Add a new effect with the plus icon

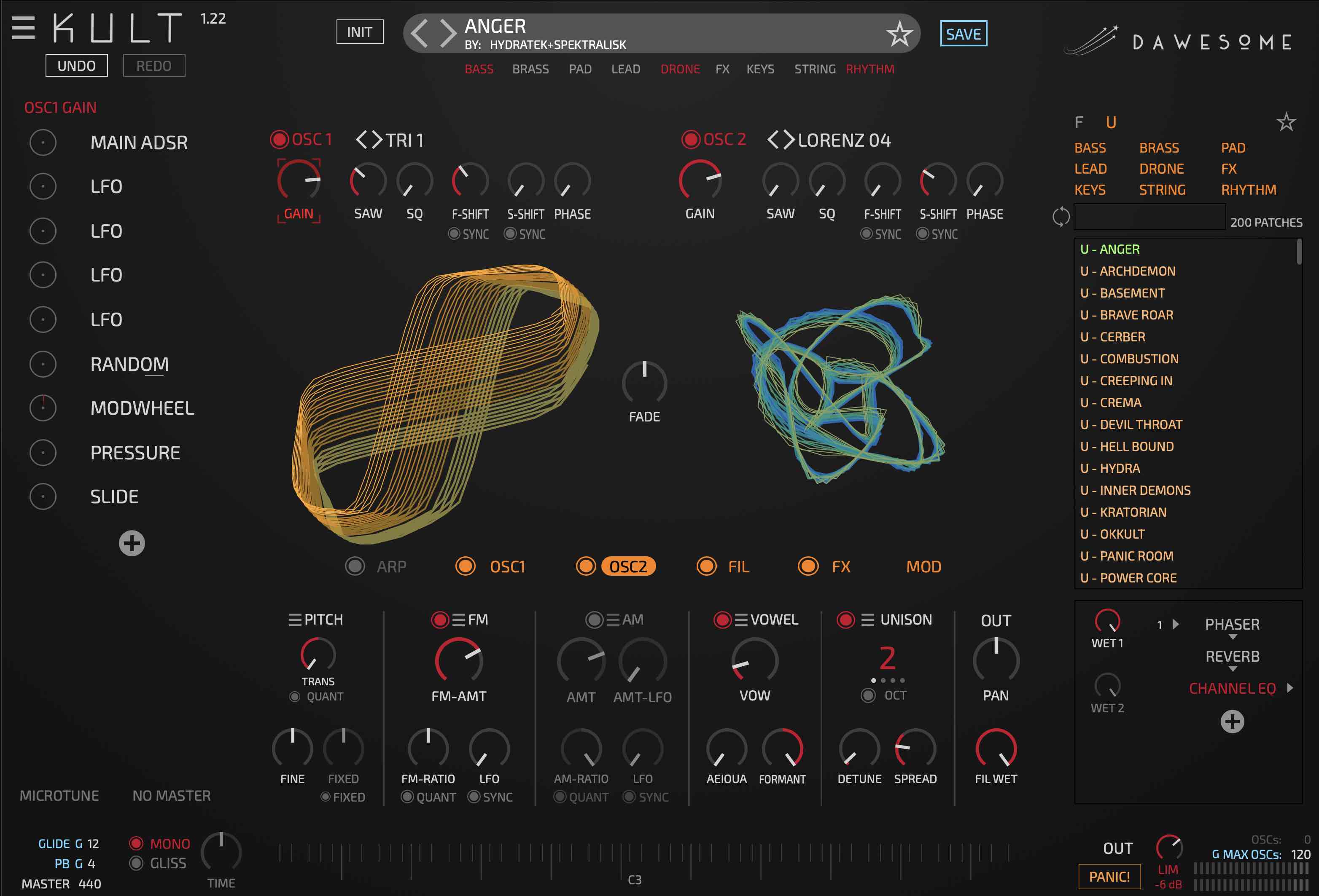[x=1232, y=722]
